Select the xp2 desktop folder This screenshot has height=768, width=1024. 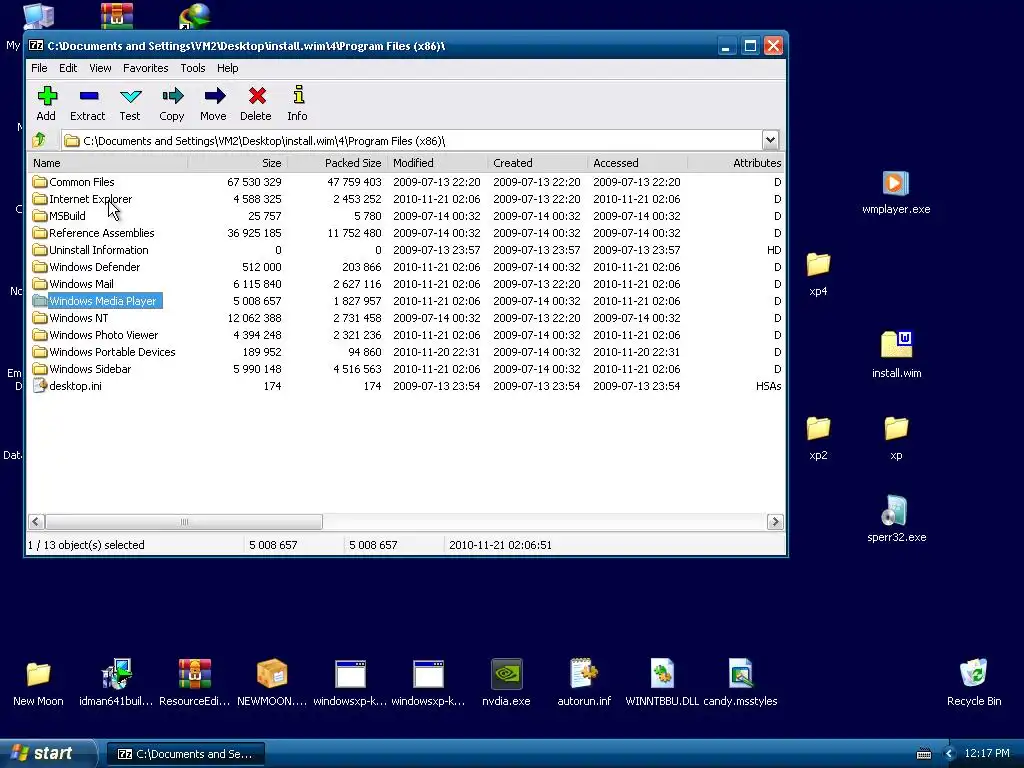click(818, 438)
